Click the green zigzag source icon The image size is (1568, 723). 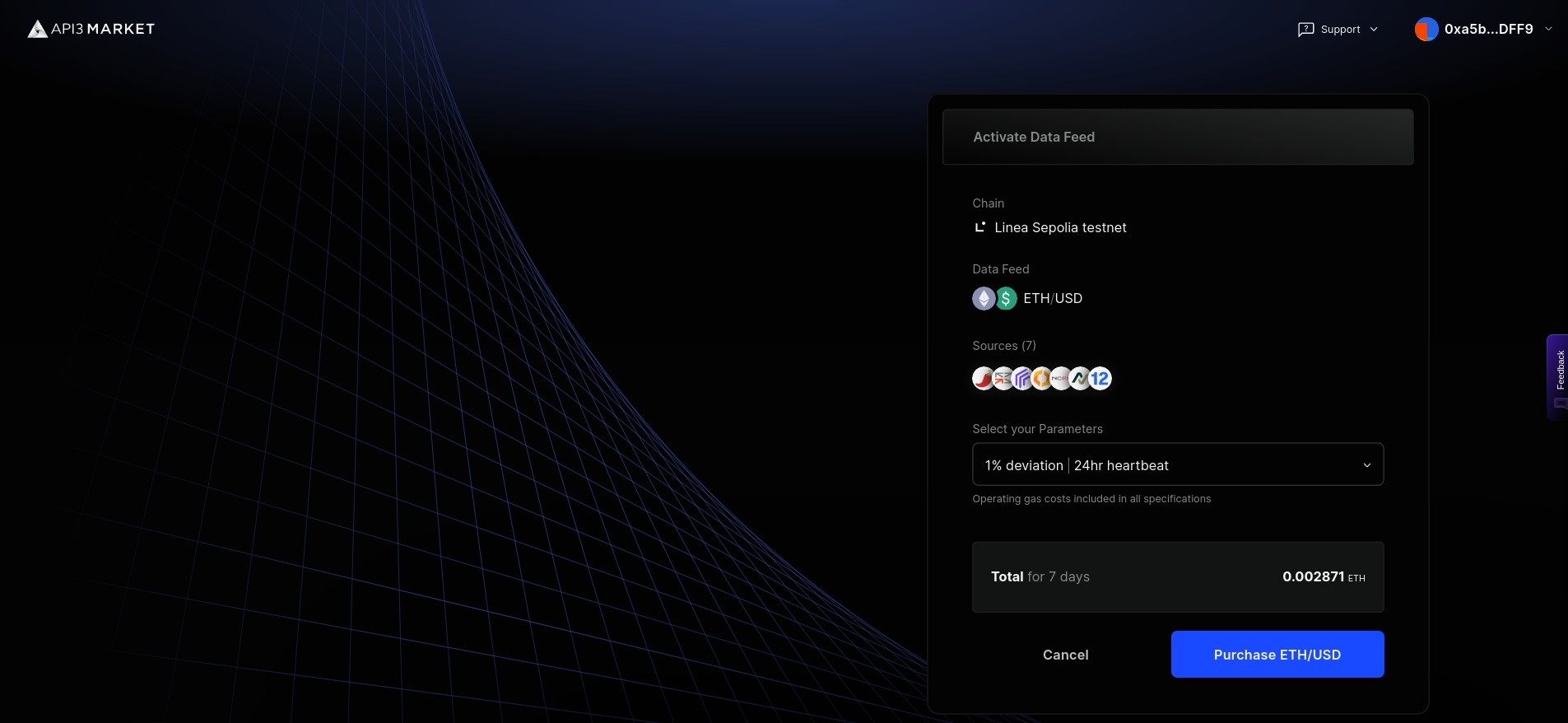point(1080,379)
